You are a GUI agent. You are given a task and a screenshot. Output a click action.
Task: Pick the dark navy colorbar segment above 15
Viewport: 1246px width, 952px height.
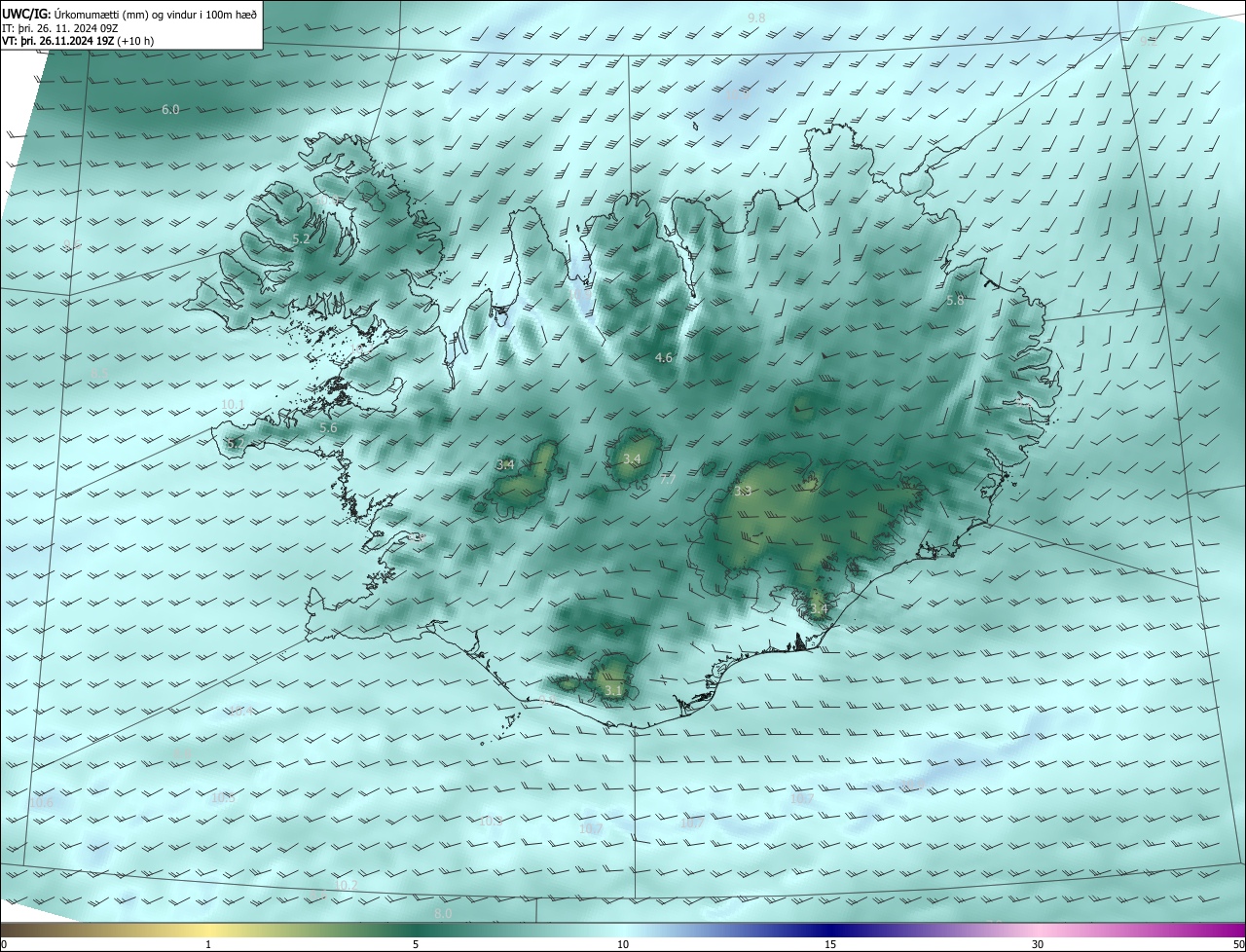point(830,930)
